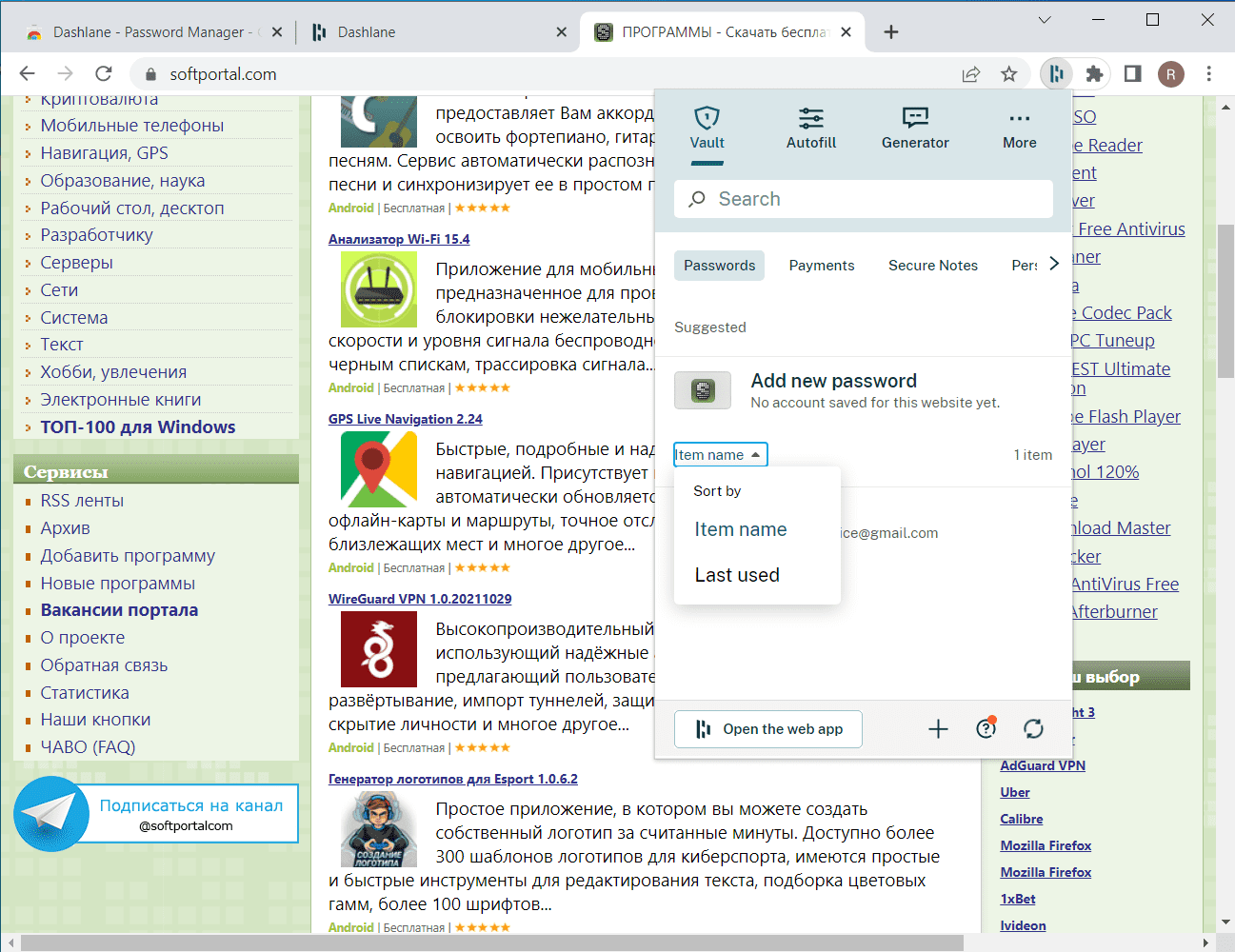
Task: Click the Wi-Fi analyzer app icon
Action: click(x=379, y=289)
